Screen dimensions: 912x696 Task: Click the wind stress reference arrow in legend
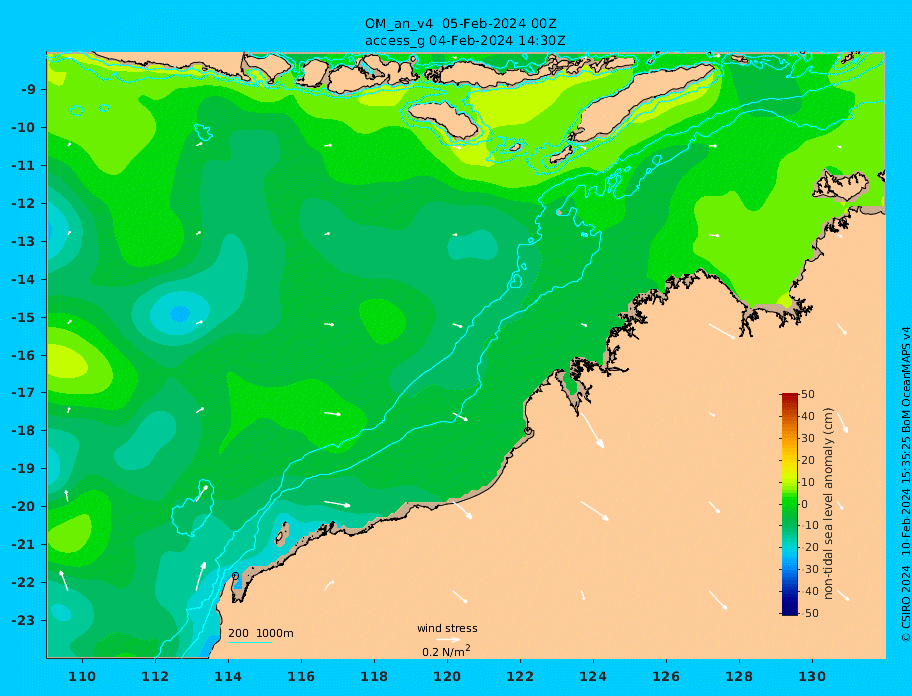(x=448, y=640)
